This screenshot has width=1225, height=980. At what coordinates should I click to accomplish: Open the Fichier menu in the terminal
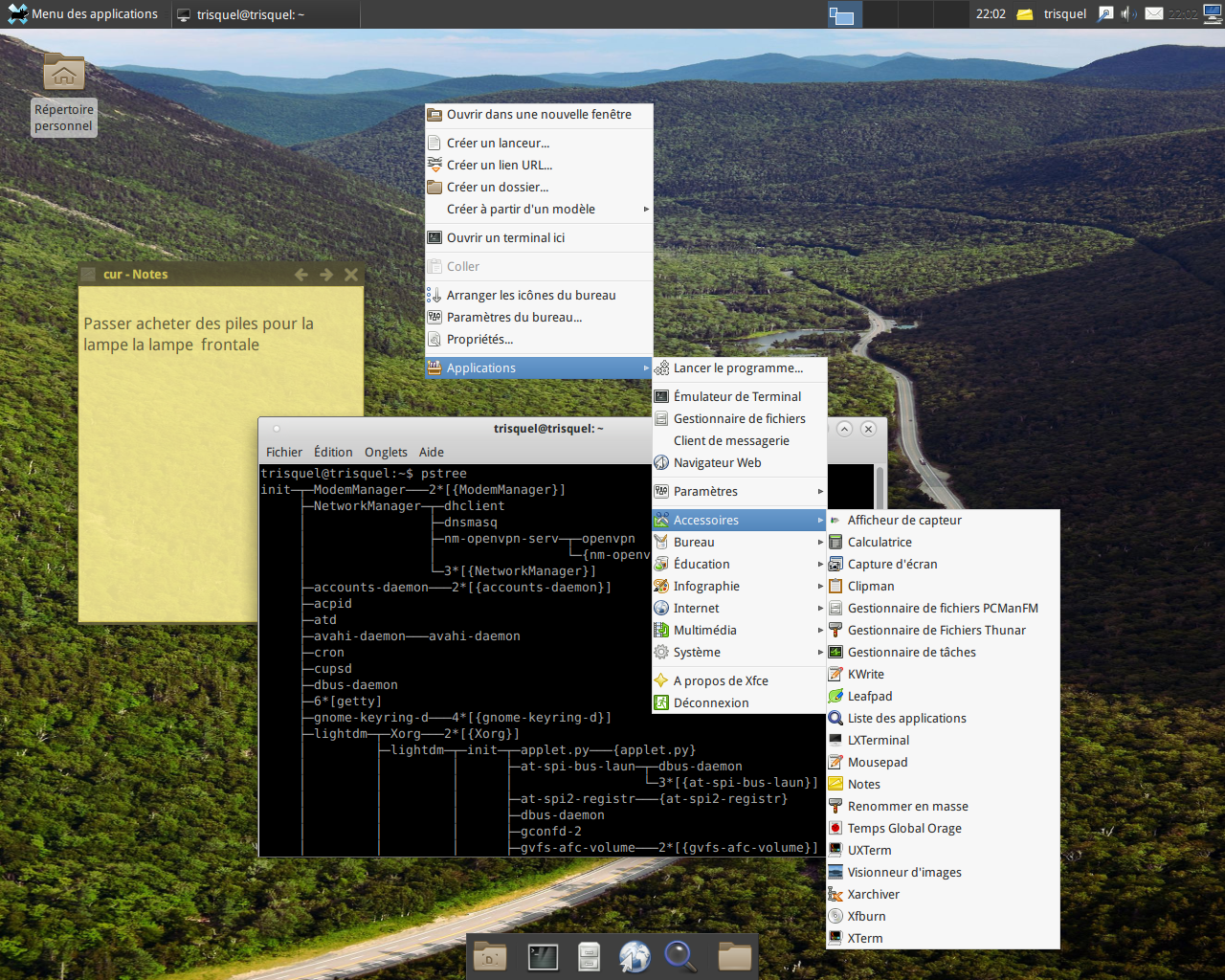(x=283, y=452)
